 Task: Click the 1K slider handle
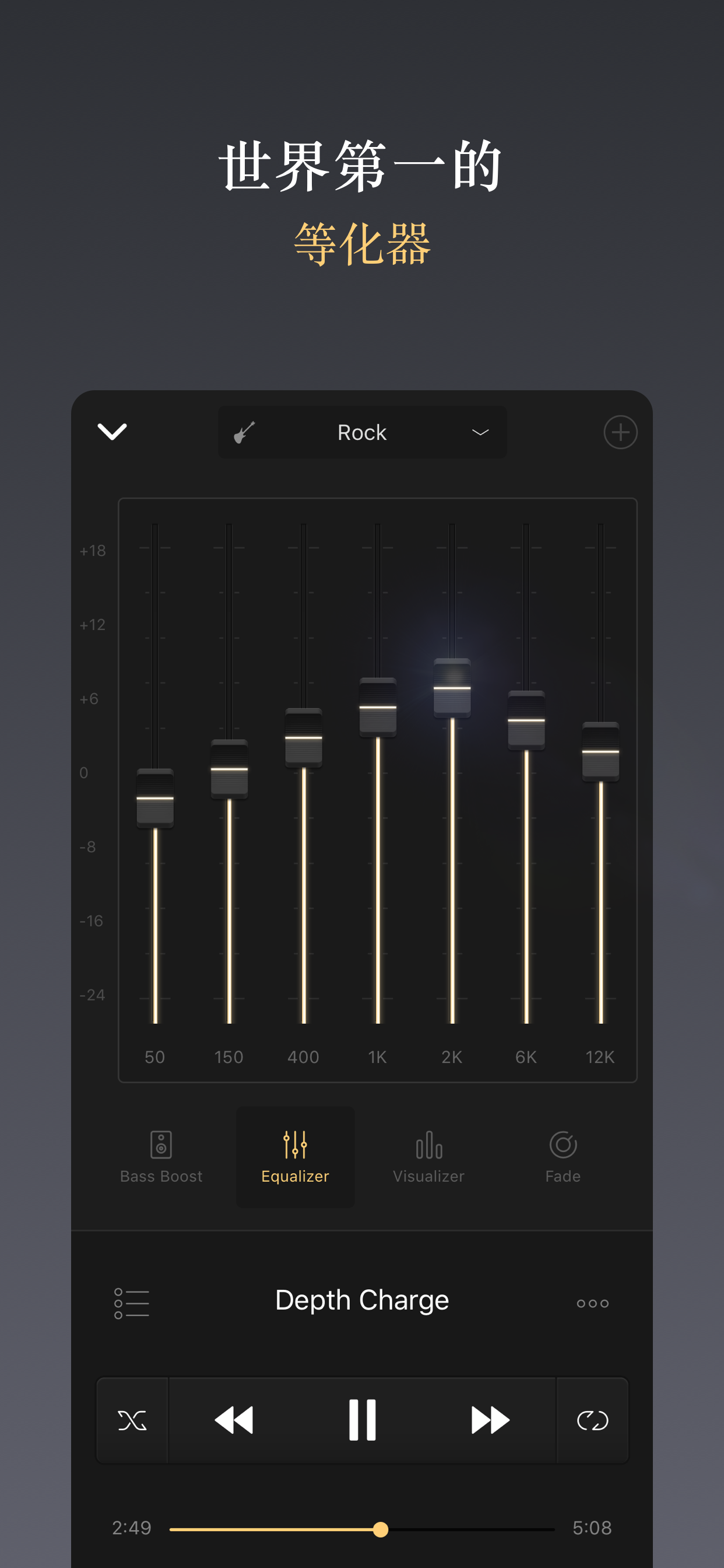pos(378,708)
